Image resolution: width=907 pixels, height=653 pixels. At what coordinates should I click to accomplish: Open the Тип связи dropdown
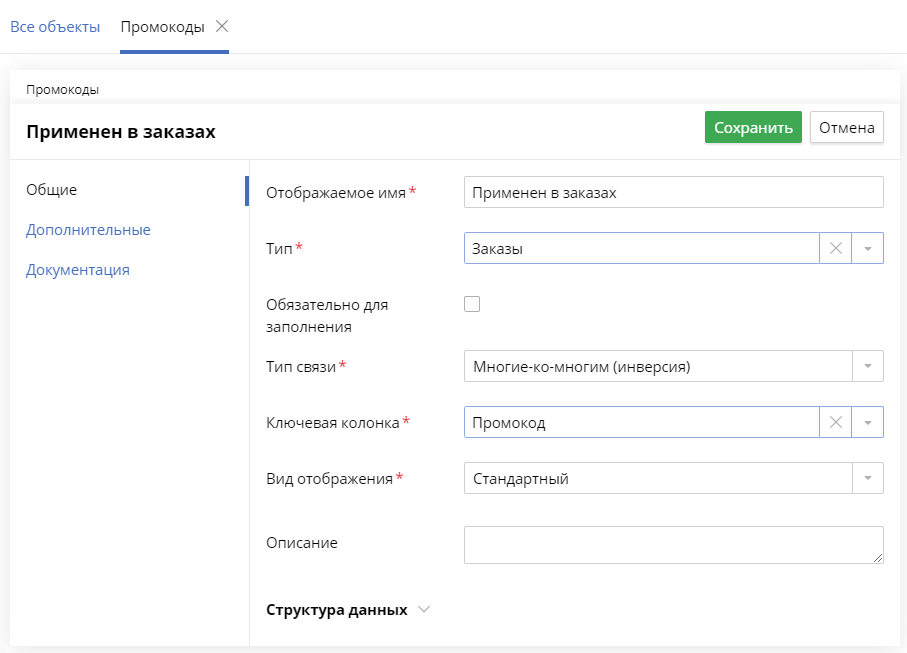point(869,365)
